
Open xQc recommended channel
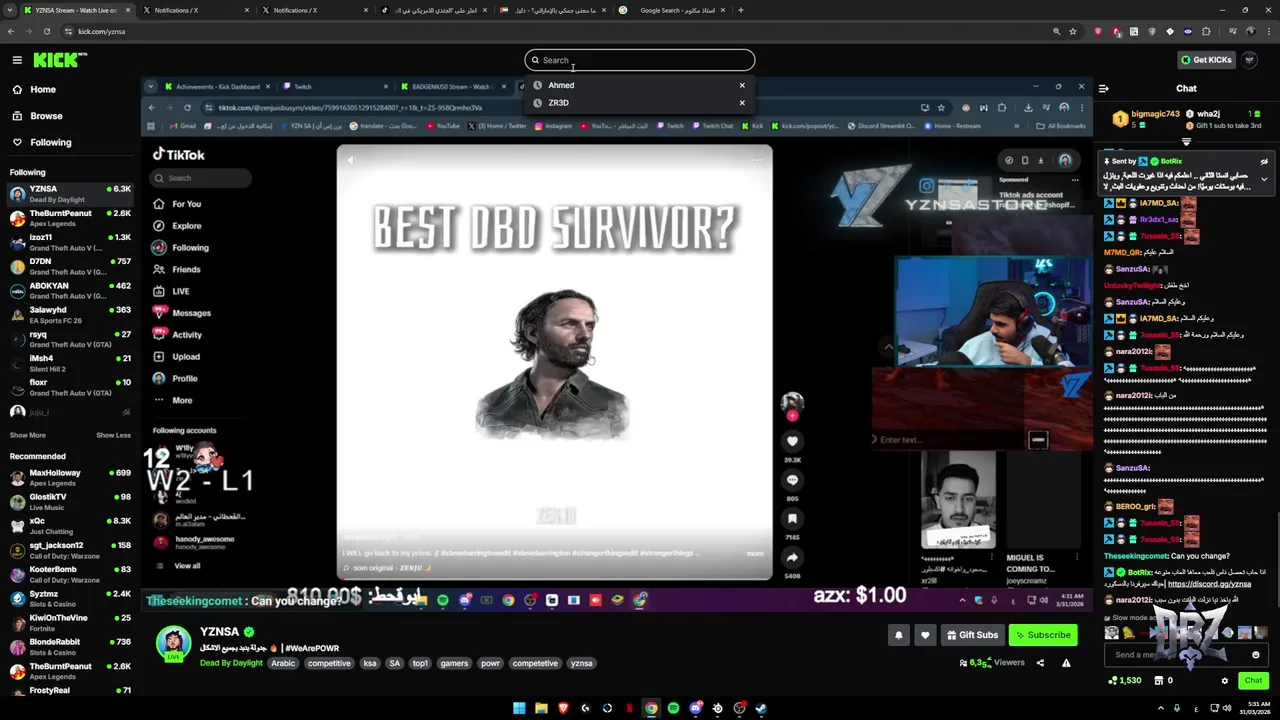click(x=70, y=525)
